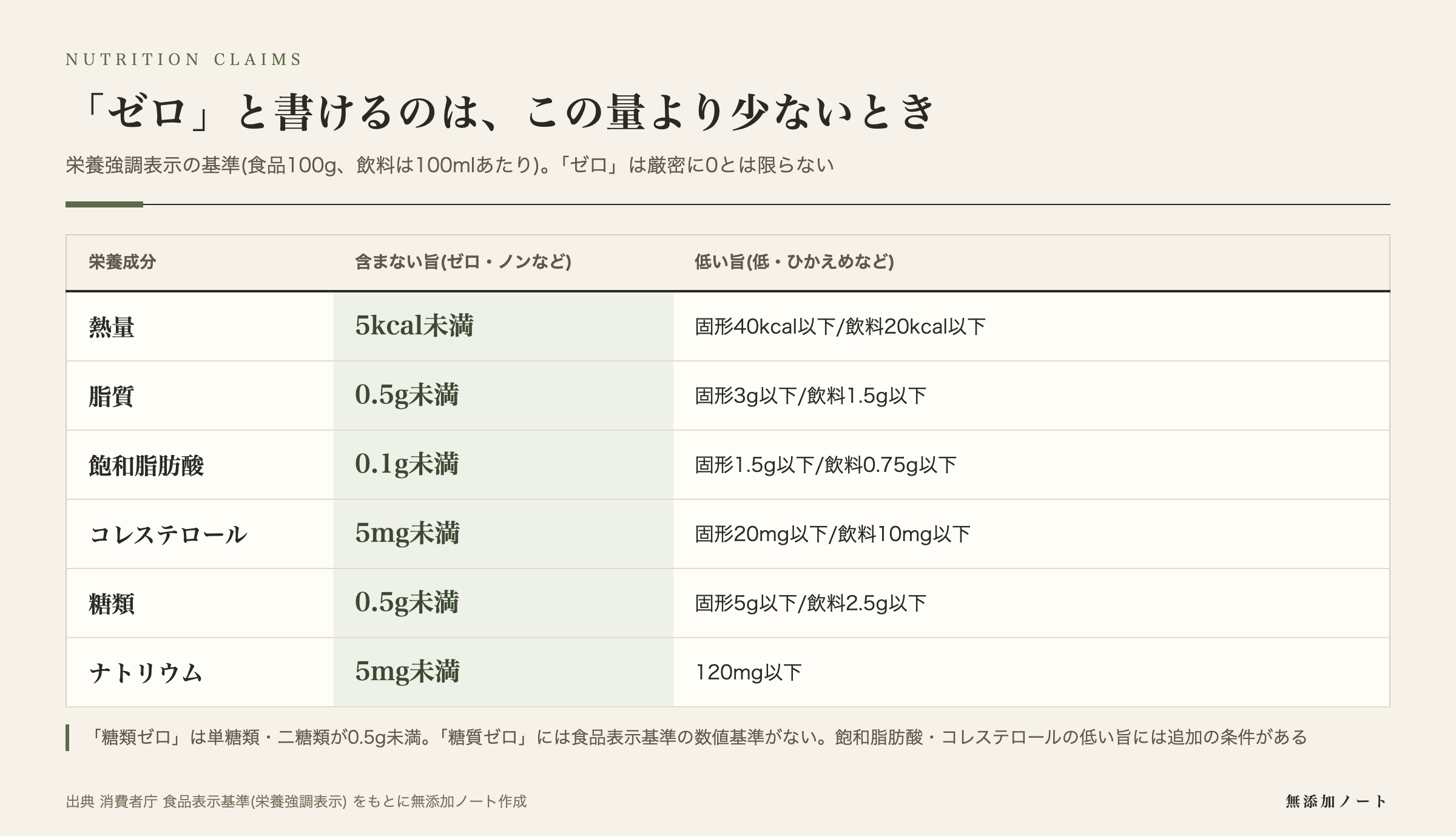Select the 飽和脂肪酸 row label
This screenshot has width=1456, height=836.
tap(146, 465)
